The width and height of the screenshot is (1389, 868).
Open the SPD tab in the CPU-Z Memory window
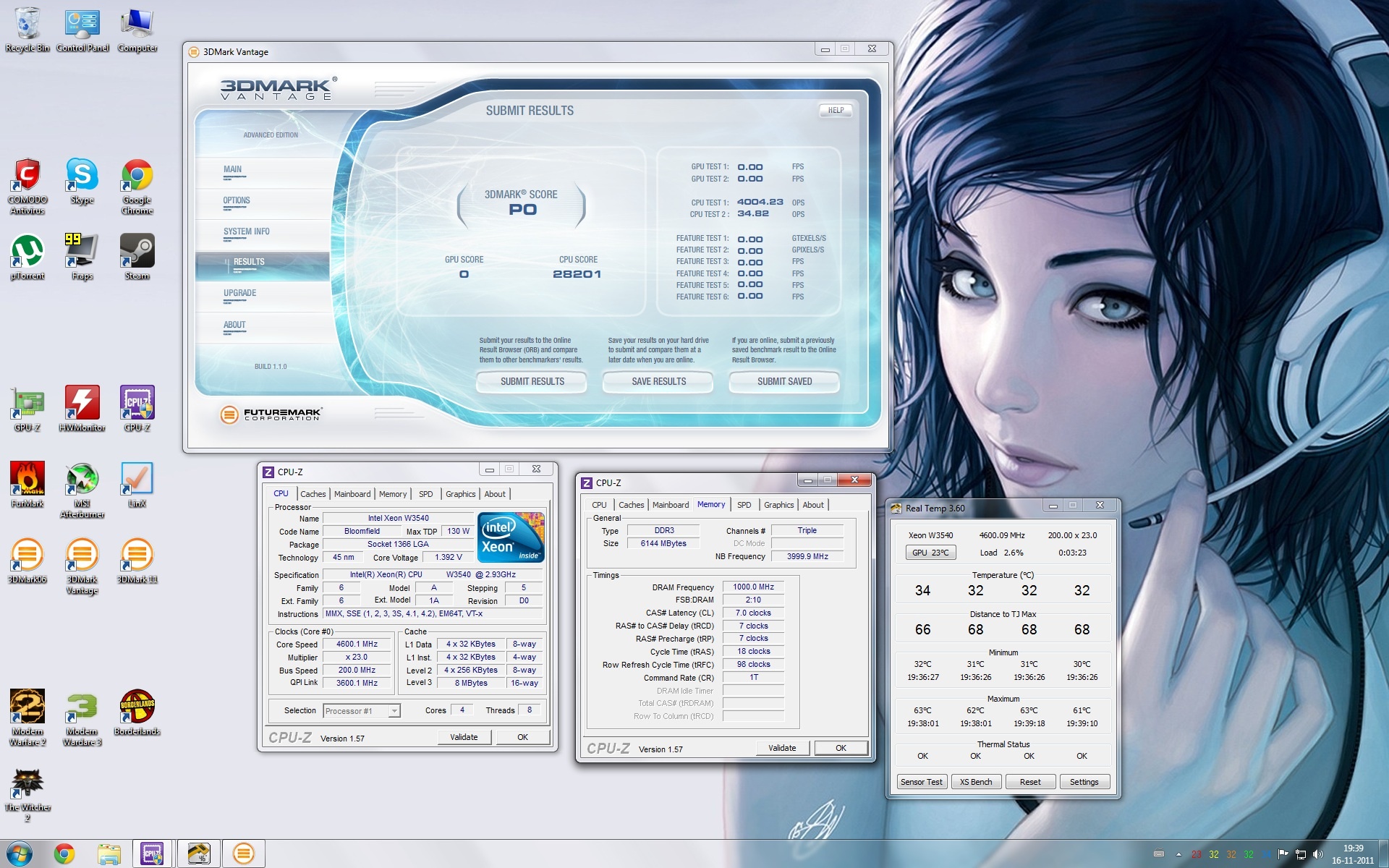tap(744, 505)
